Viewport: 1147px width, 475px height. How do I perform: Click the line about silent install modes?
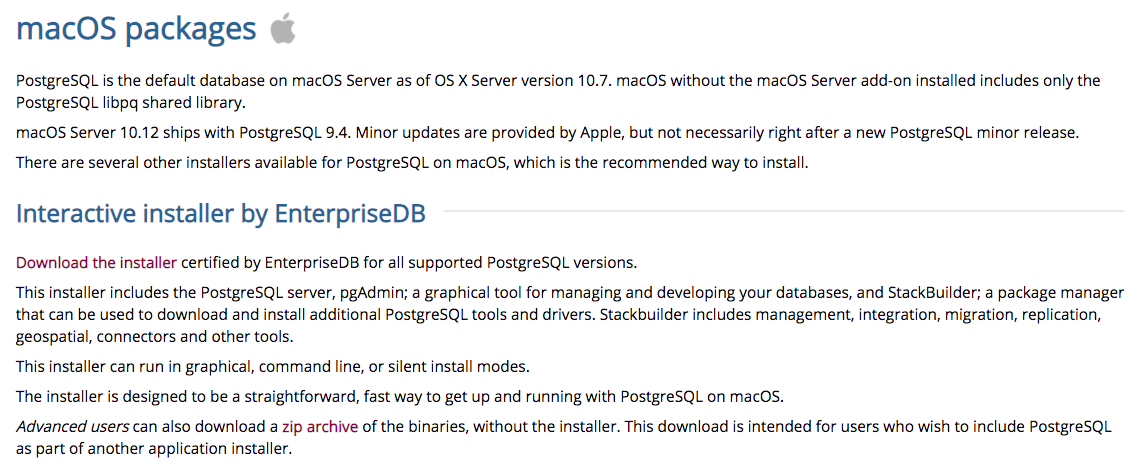coord(272,365)
